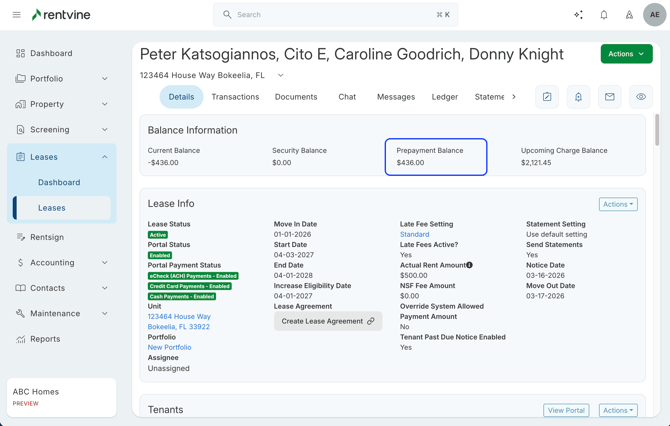This screenshot has width=670, height=426.
Task: Open the 123464 House Way unit link
Action: click(x=179, y=316)
